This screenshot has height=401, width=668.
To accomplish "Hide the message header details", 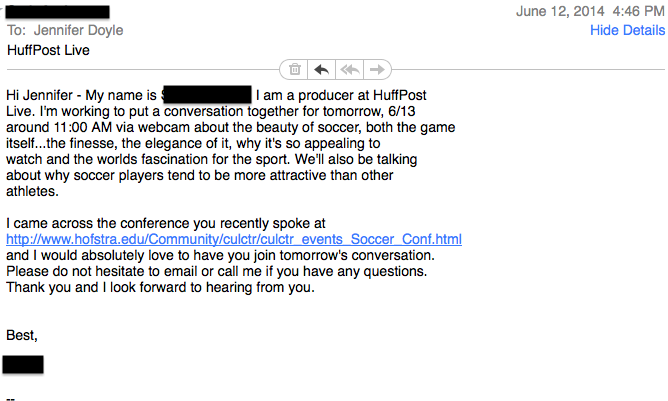I will tap(627, 30).
